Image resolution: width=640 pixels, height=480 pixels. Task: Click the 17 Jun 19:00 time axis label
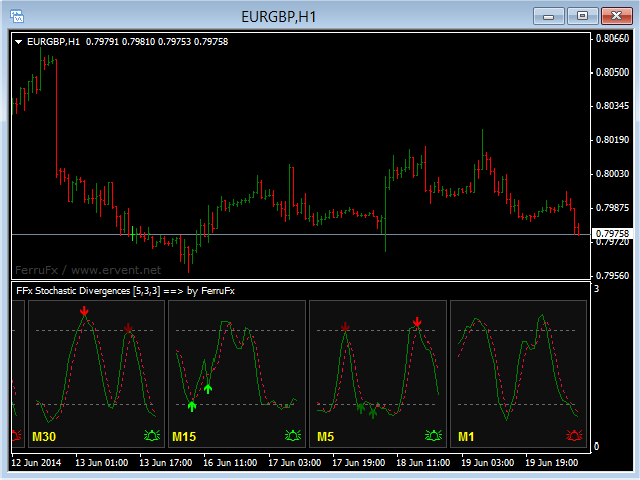[358, 463]
